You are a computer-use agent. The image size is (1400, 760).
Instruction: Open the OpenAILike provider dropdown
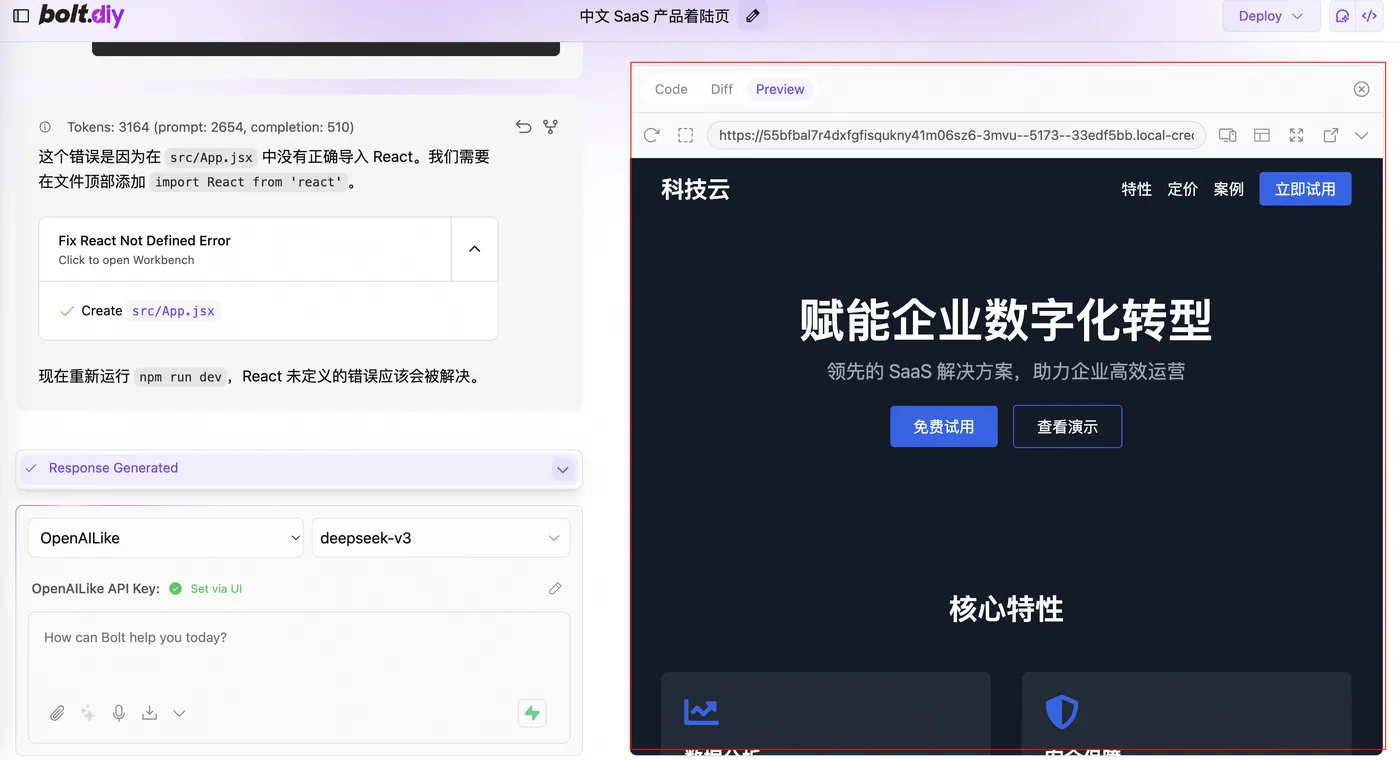point(166,538)
